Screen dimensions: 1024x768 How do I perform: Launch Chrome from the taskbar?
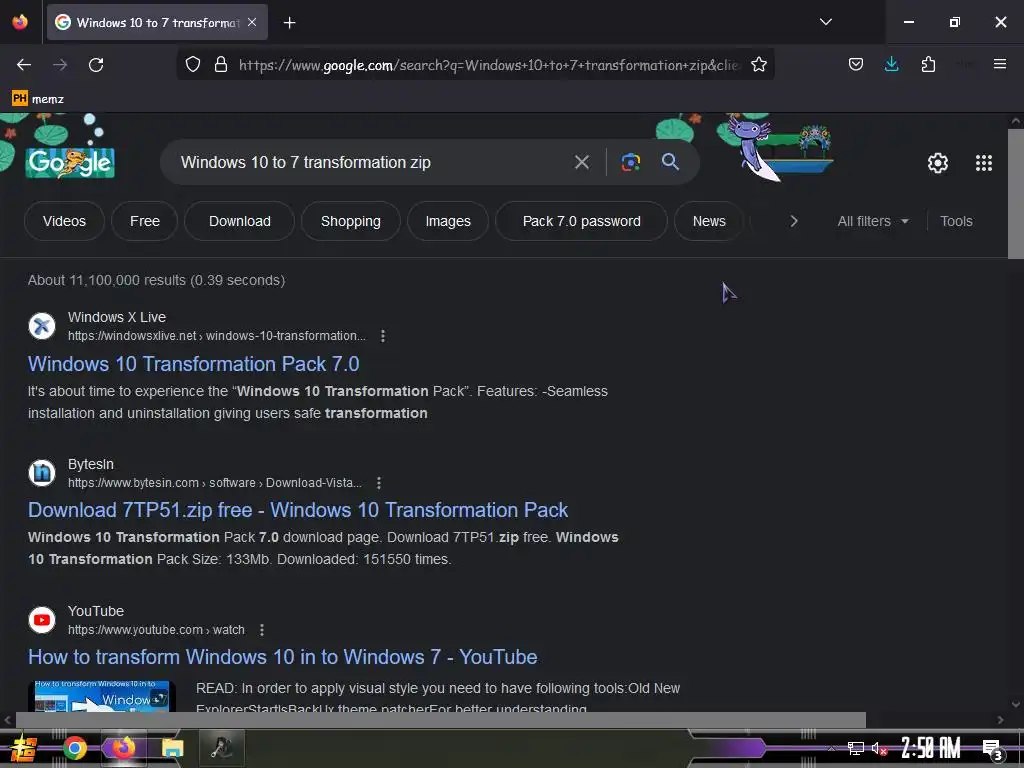pos(74,748)
